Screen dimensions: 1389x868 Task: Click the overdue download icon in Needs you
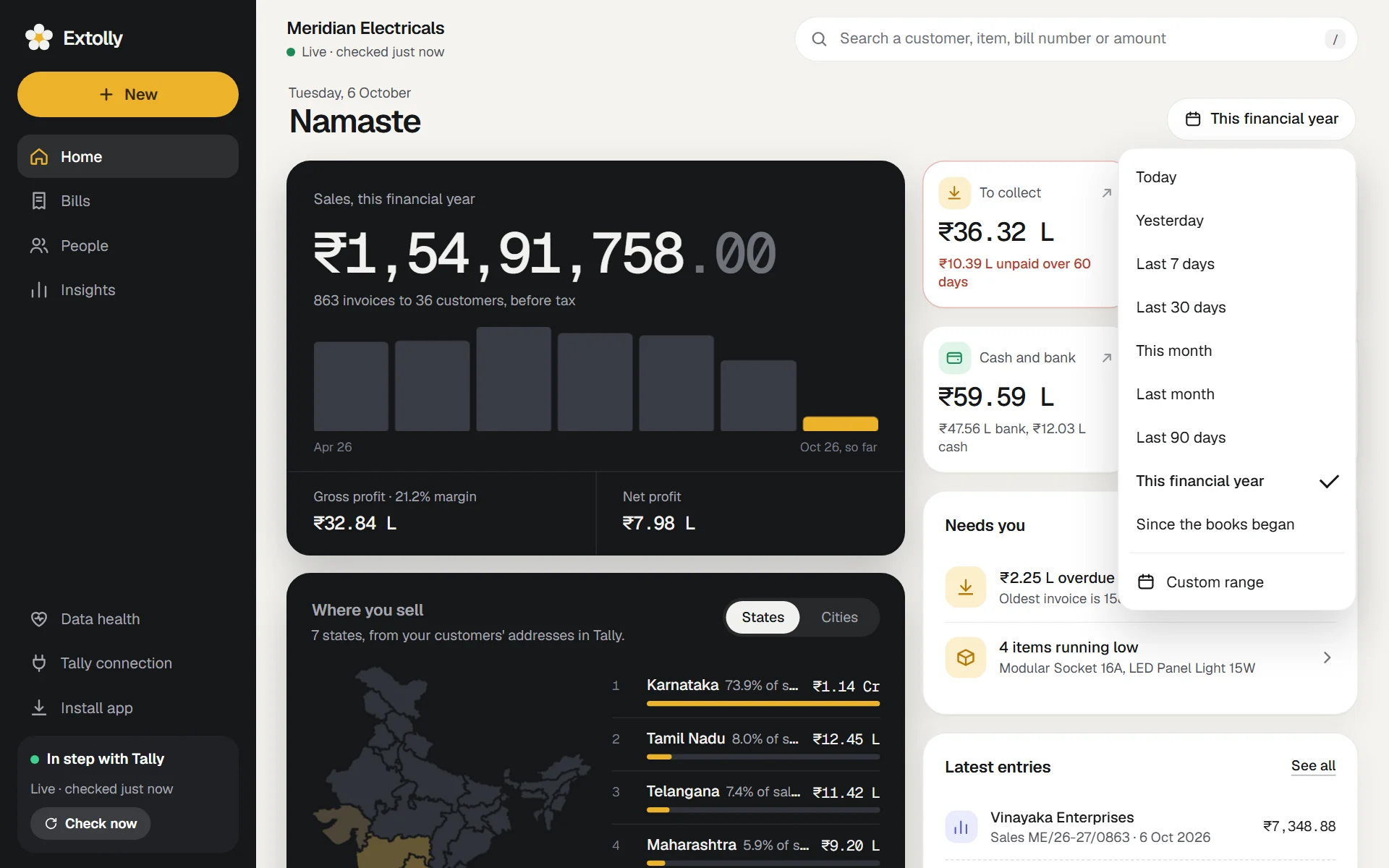pyautogui.click(x=966, y=587)
